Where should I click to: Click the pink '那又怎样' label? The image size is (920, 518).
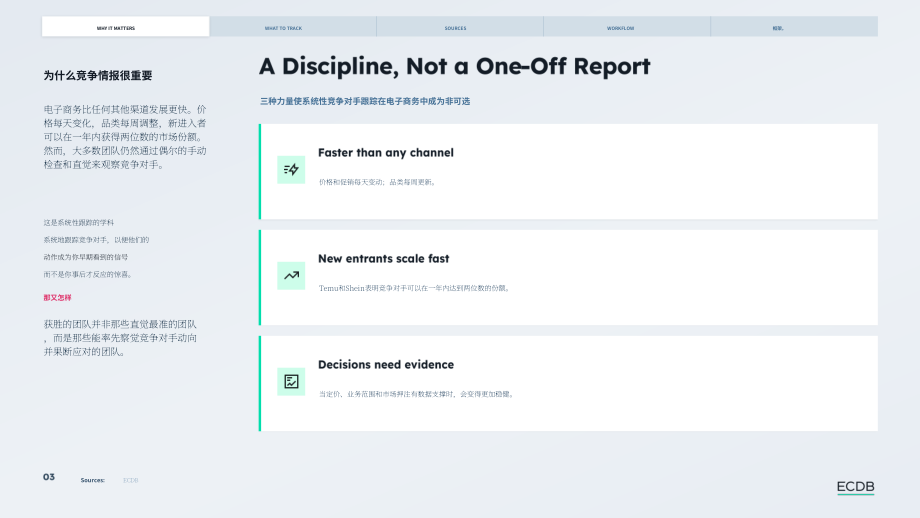pos(58,298)
